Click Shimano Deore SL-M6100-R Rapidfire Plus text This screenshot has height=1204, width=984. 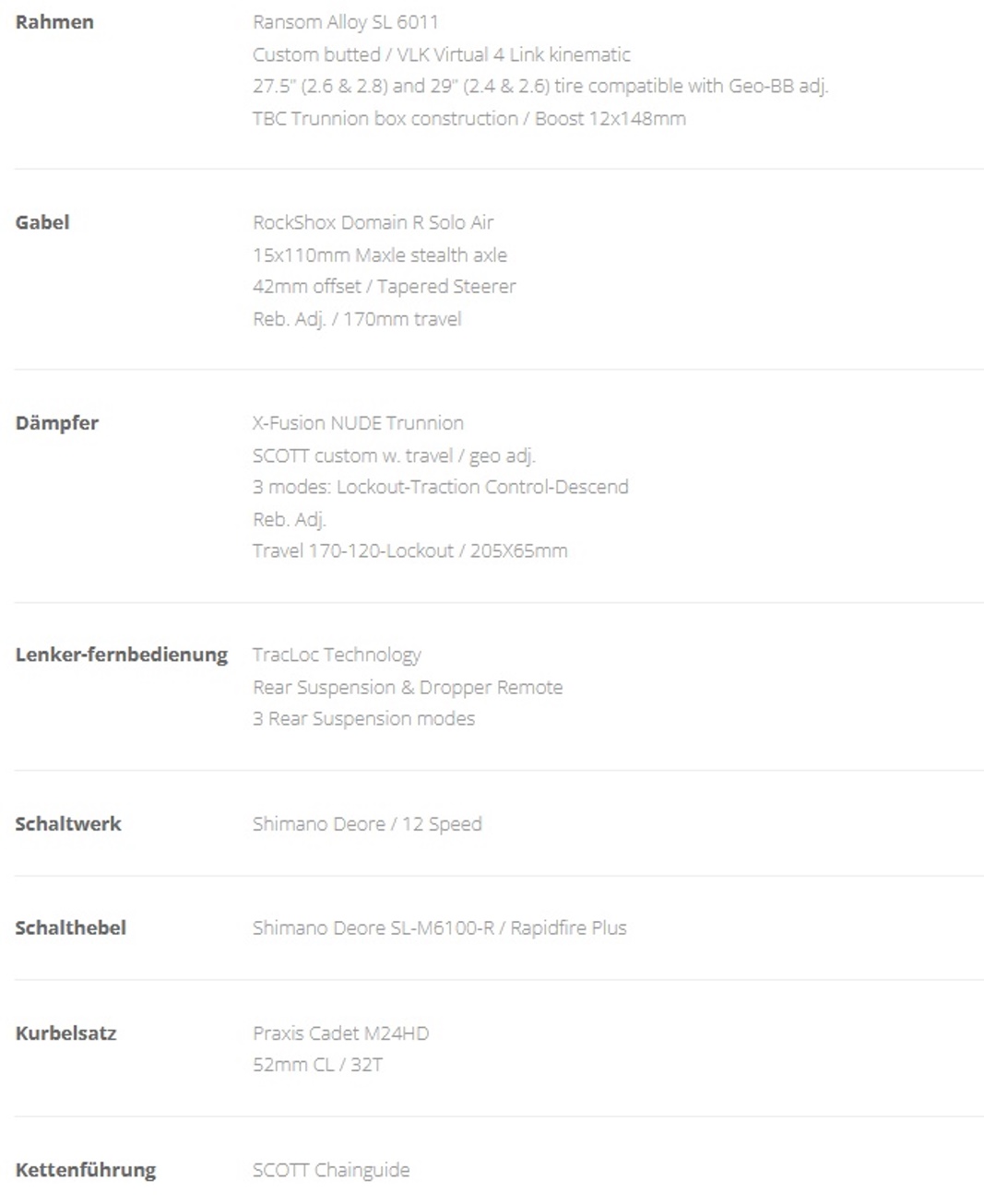pos(440,928)
